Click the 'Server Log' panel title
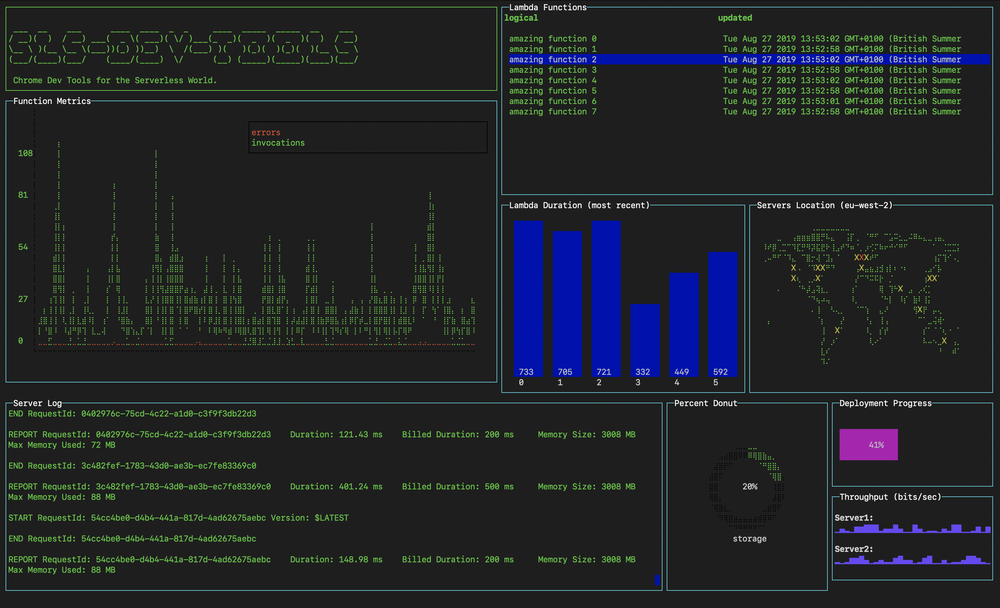The height and width of the screenshot is (608, 1000). coord(37,403)
